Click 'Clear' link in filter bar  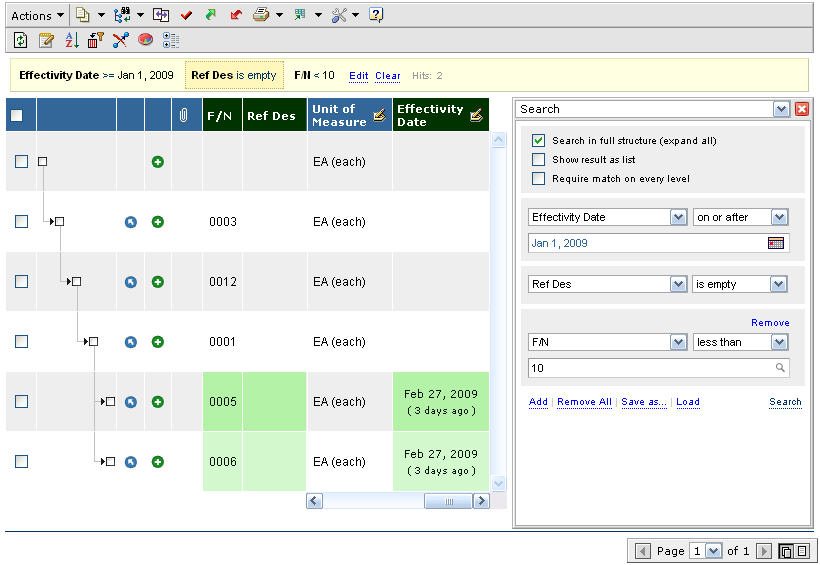coord(388,76)
